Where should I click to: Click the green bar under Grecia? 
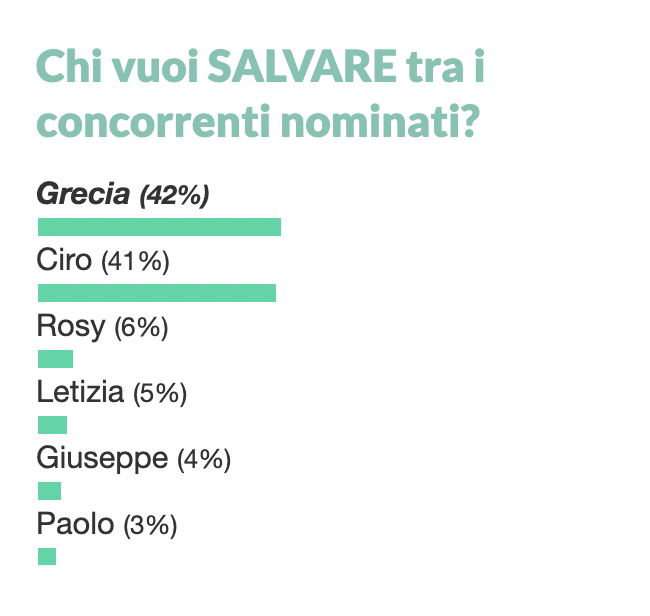[160, 227]
